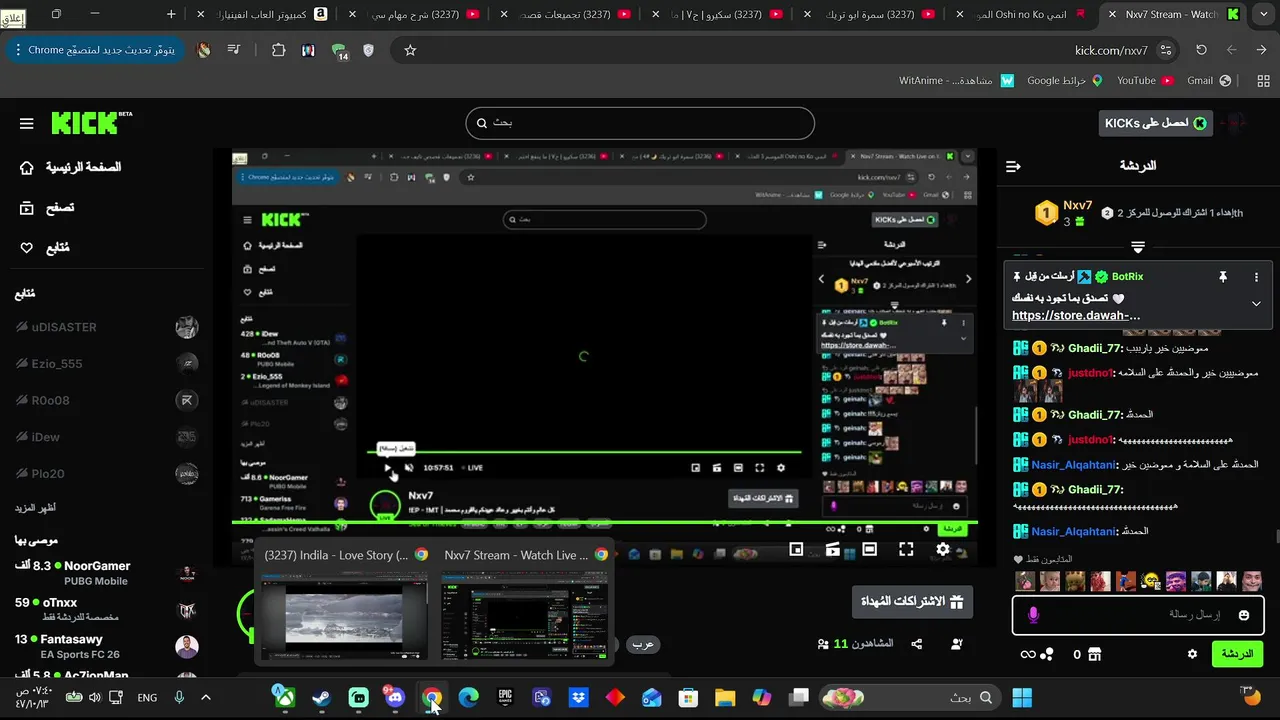This screenshot has width=1280, height=720.
Task: Open Plo20 channel in followed list
Action: [107, 474]
